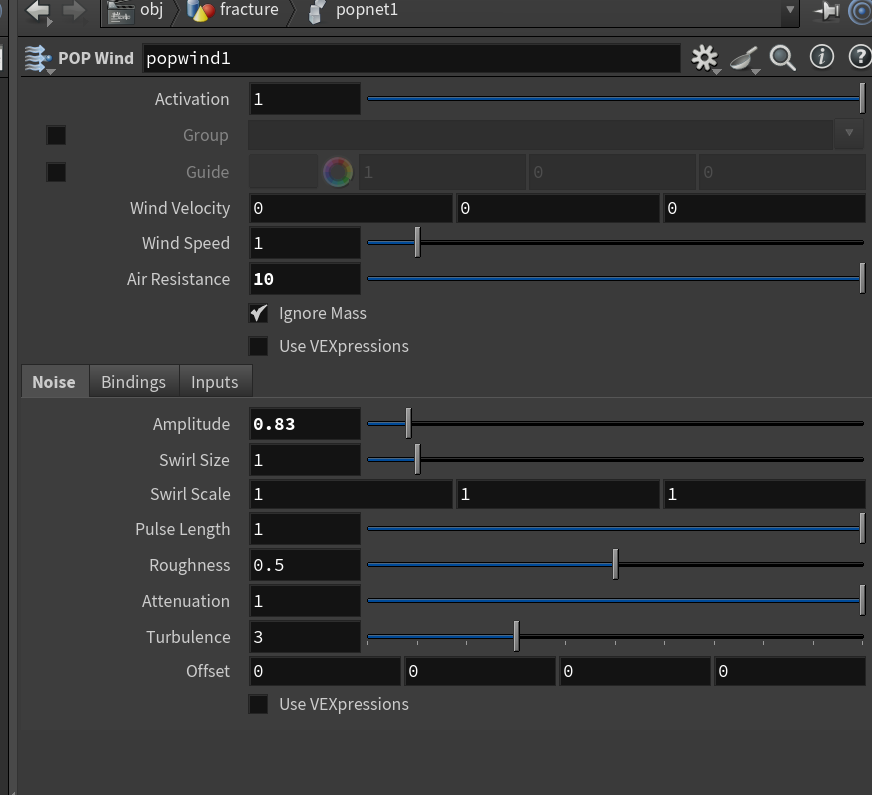Click the Activation slider handle
The width and height of the screenshot is (872, 795).
coord(862,98)
